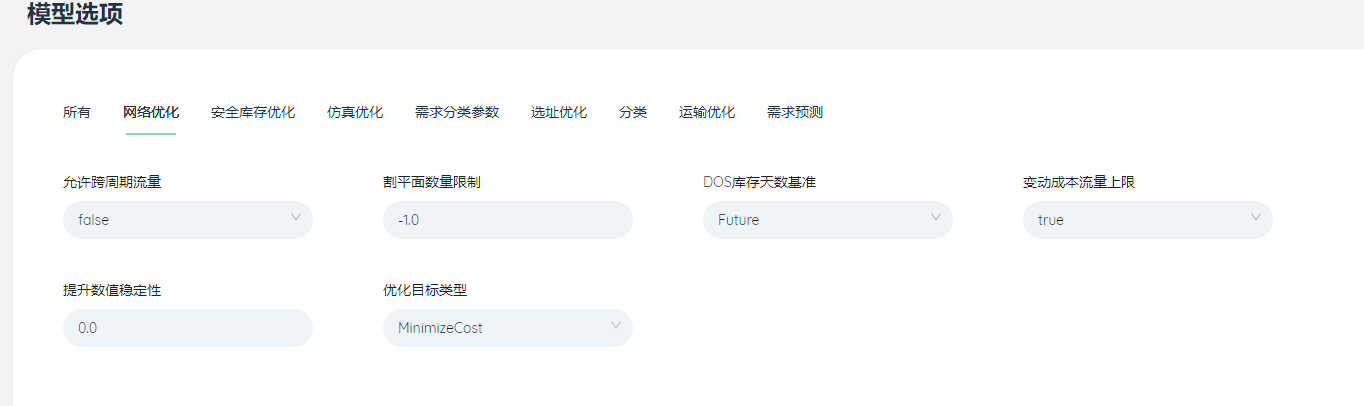Click the 割平面数量限制 label
Image resolution: width=1364 pixels, height=406 pixels.
click(432, 183)
